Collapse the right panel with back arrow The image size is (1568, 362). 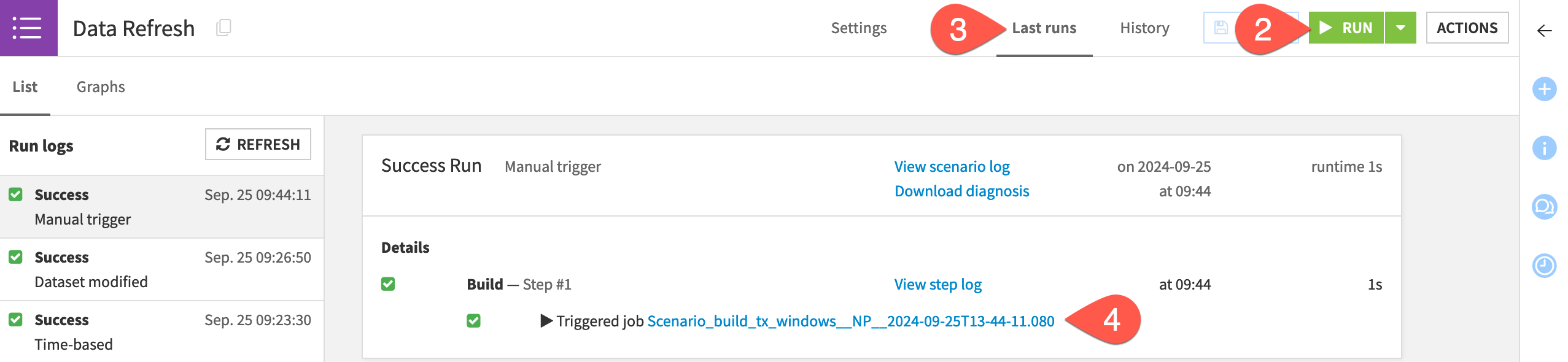point(1544,31)
